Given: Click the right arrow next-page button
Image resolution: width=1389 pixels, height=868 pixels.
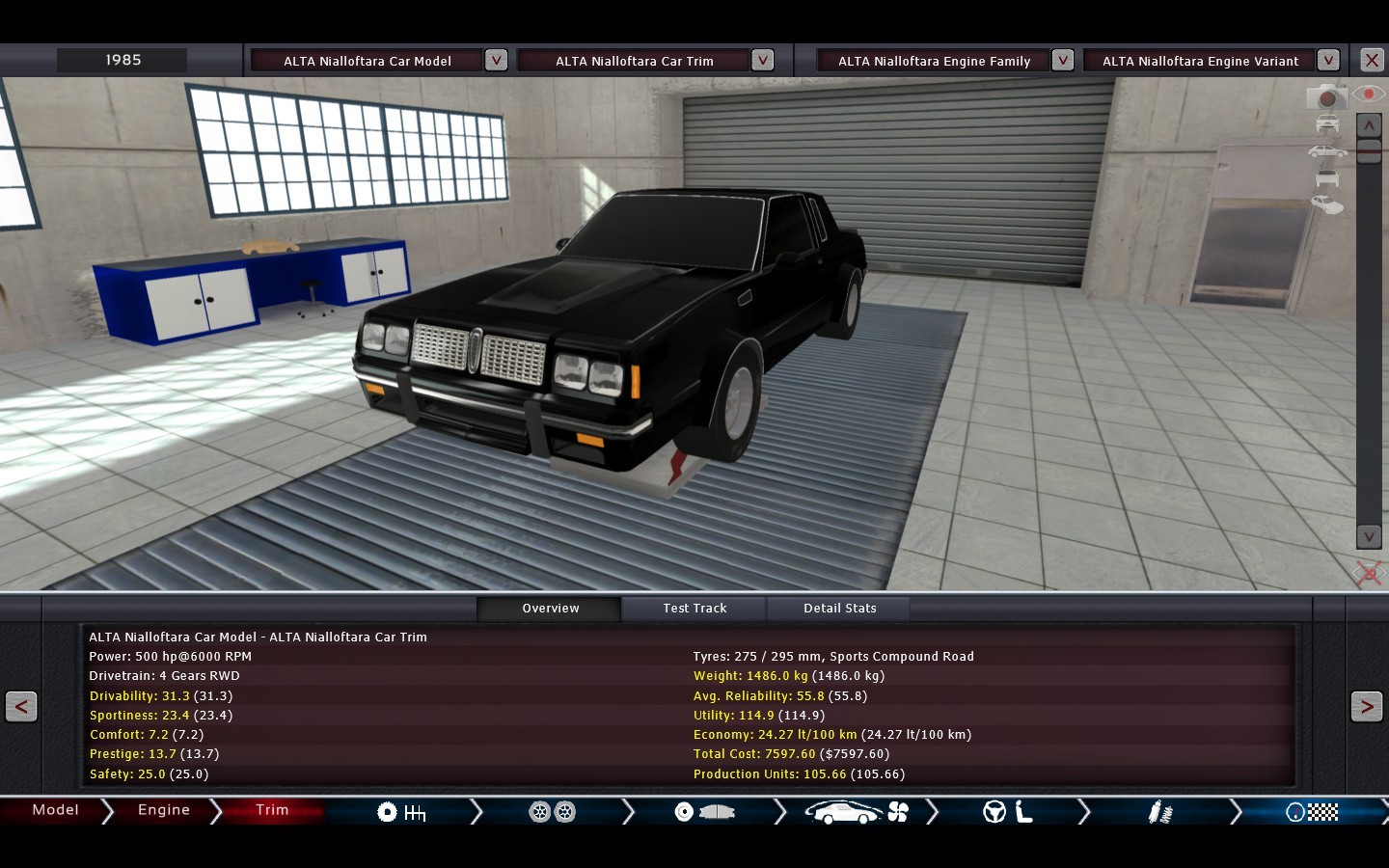Looking at the screenshot, I should 1366,707.
